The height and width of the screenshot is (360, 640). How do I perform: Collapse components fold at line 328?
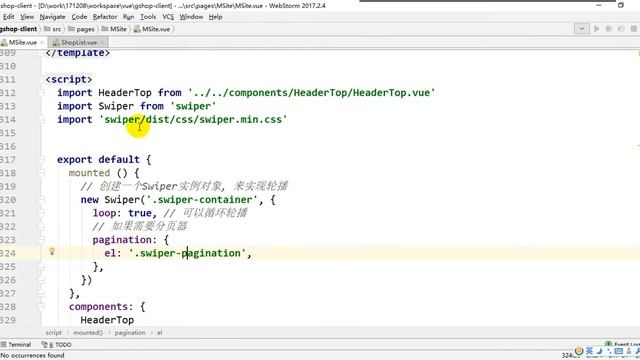41,307
